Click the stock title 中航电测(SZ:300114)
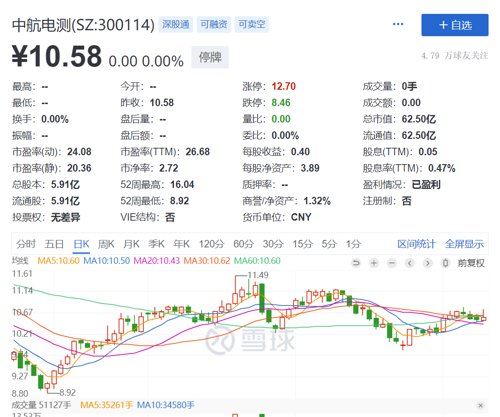 (83, 25)
